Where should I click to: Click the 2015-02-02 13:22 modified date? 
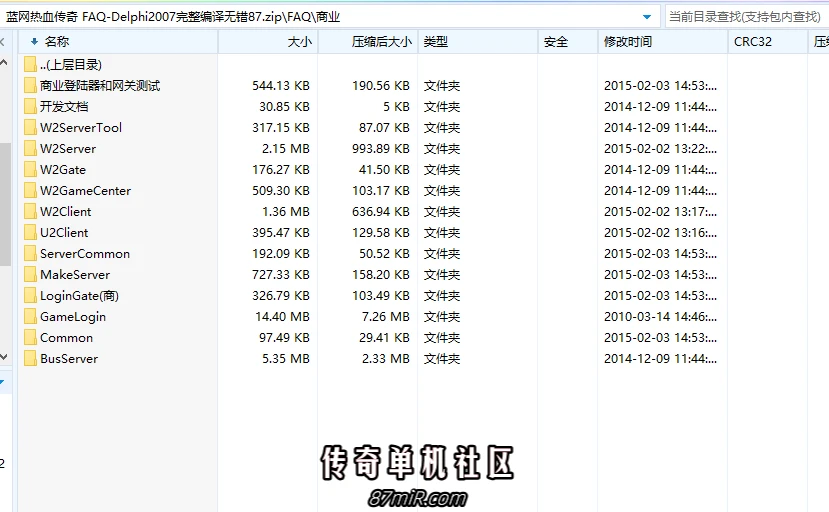point(660,149)
